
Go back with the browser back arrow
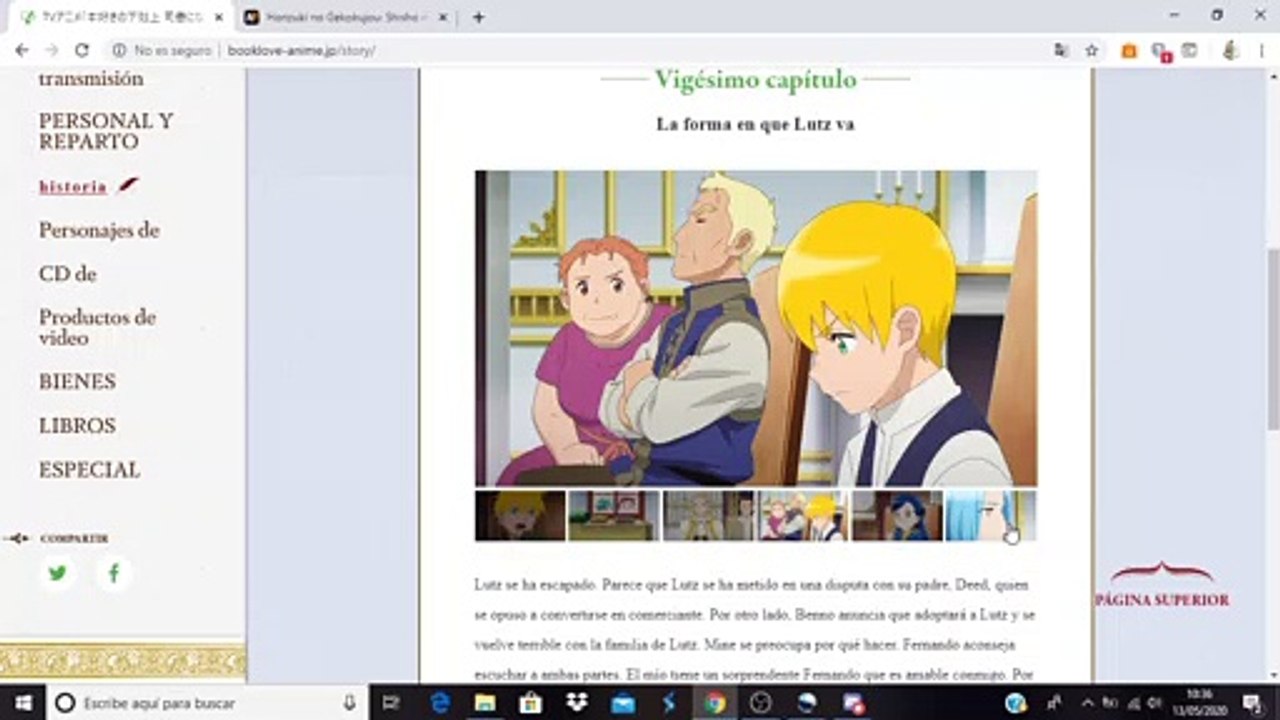point(22,50)
